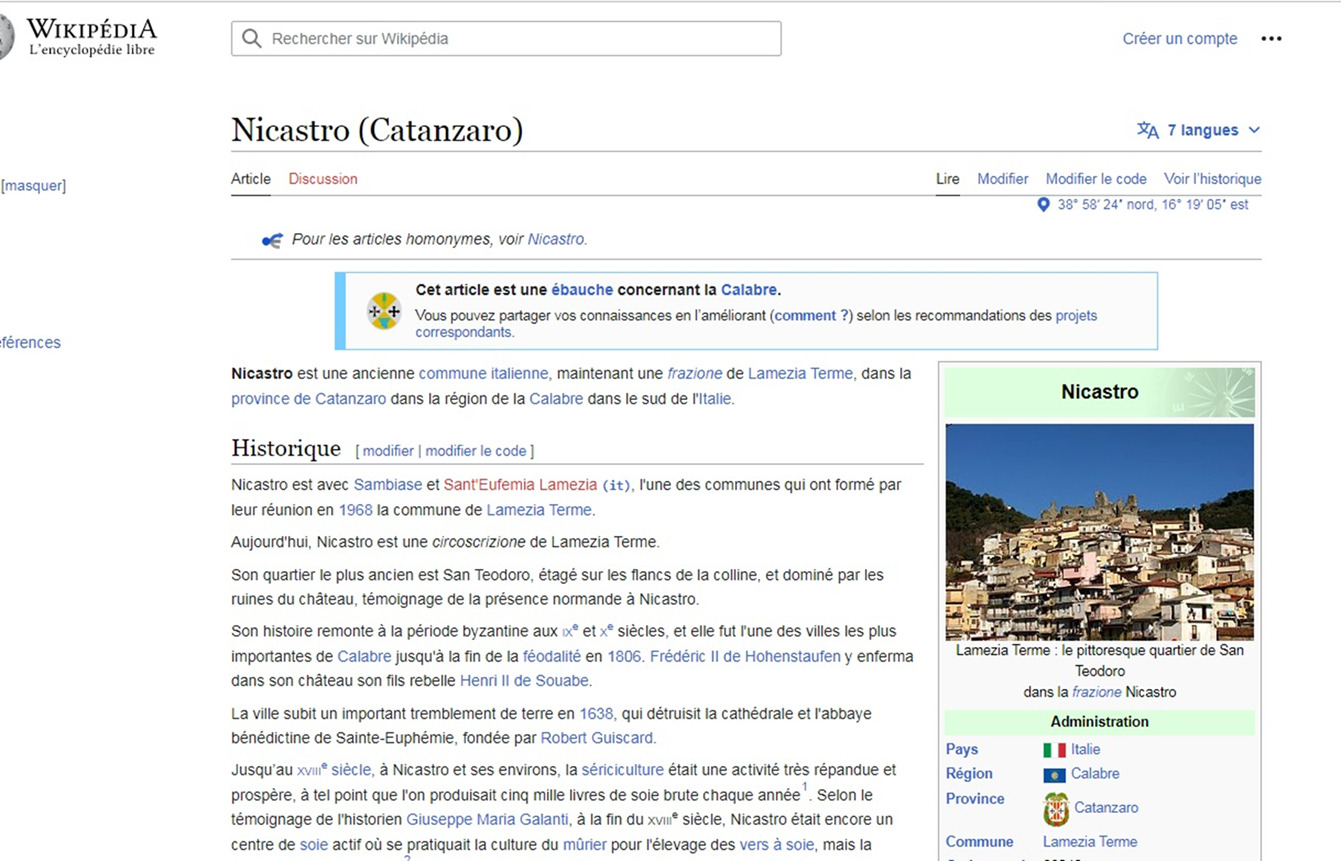This screenshot has width=1341, height=861.
Task: Click [masquer] to hide the sidebar
Action: [x=33, y=186]
